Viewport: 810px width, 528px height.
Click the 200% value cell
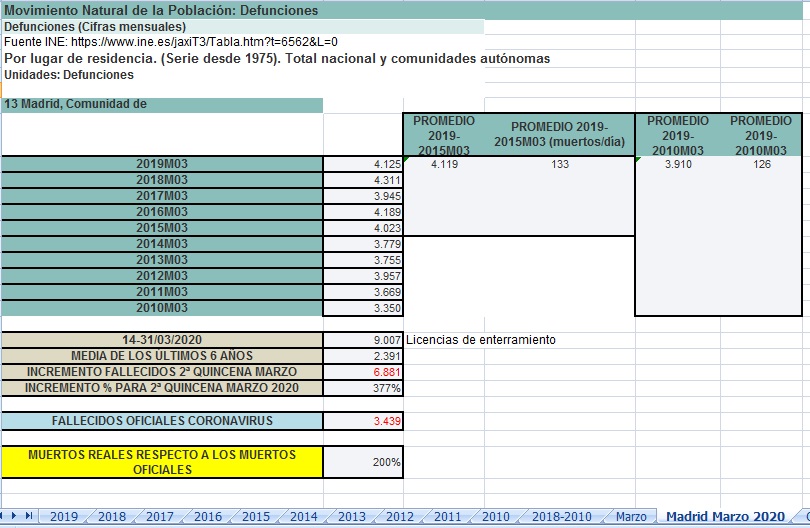coord(363,462)
